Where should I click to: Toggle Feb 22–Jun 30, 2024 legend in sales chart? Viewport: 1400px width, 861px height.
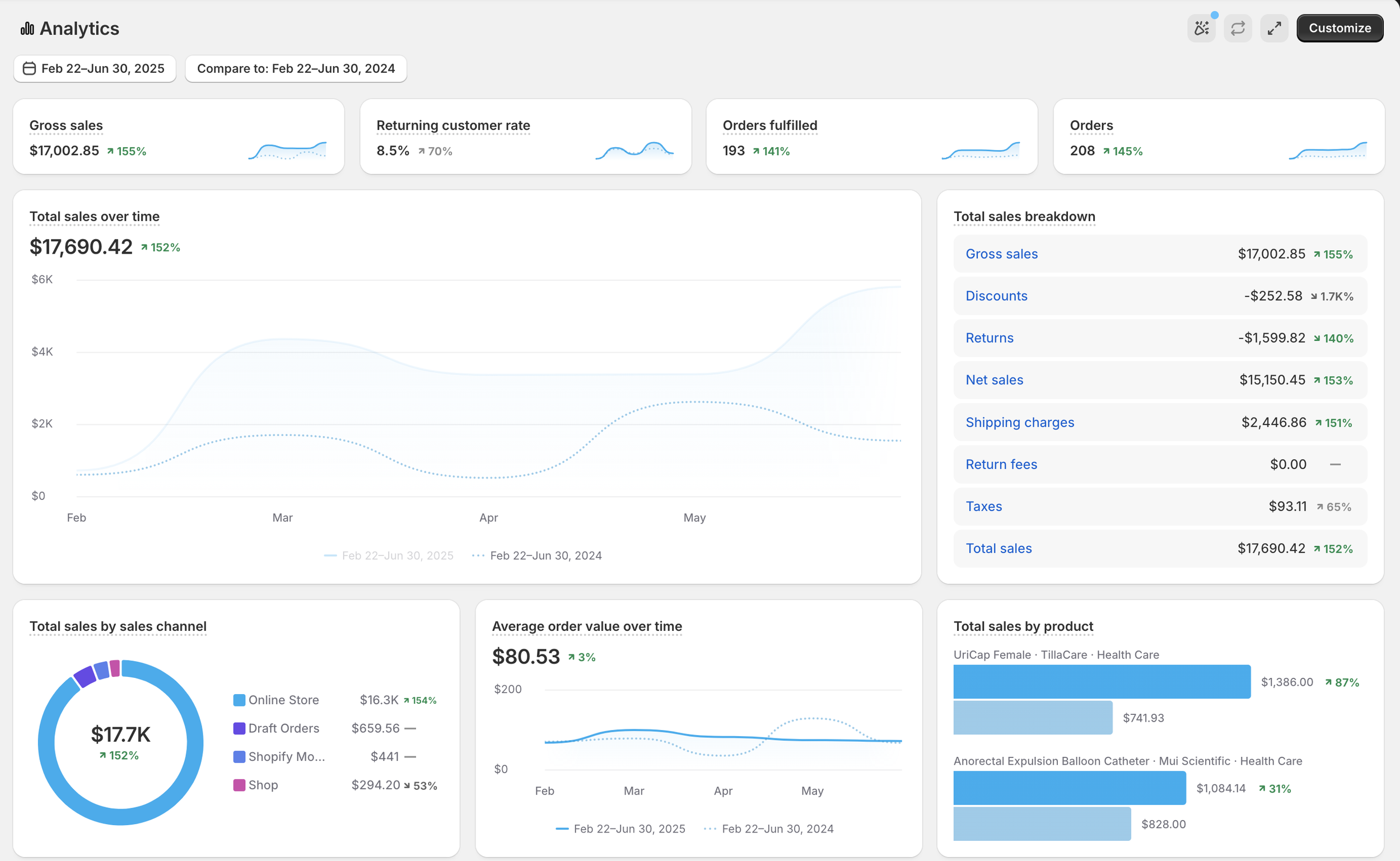(x=537, y=555)
